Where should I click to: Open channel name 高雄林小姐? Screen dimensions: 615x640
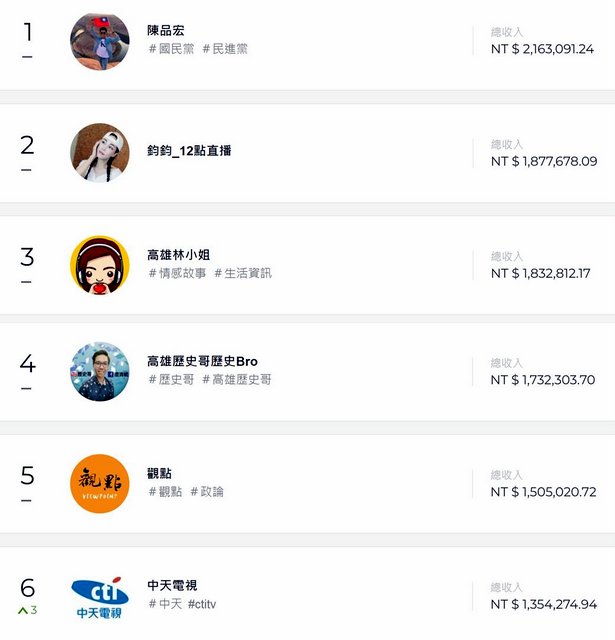click(x=179, y=255)
